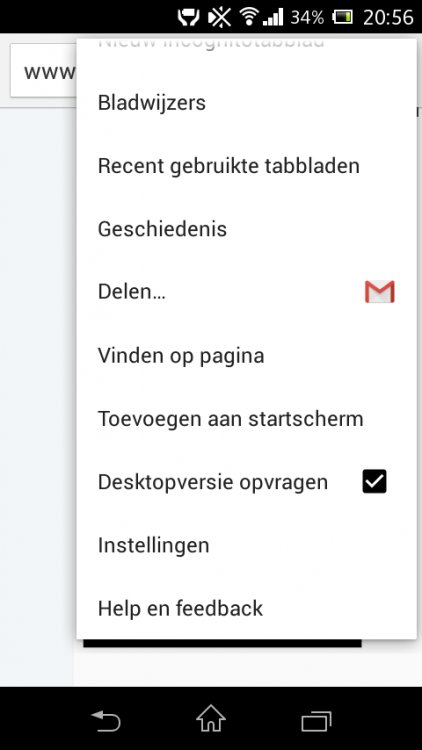The image size is (422, 750).
Task: Open Instellingen from the menu
Action: 246,545
